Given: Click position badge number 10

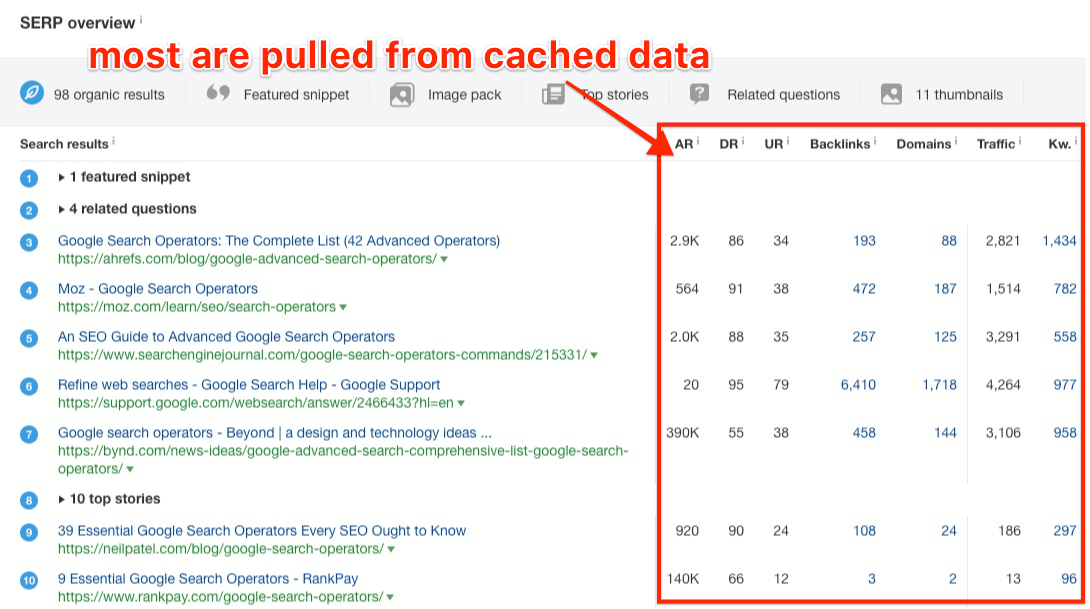Looking at the screenshot, I should tap(29, 580).
